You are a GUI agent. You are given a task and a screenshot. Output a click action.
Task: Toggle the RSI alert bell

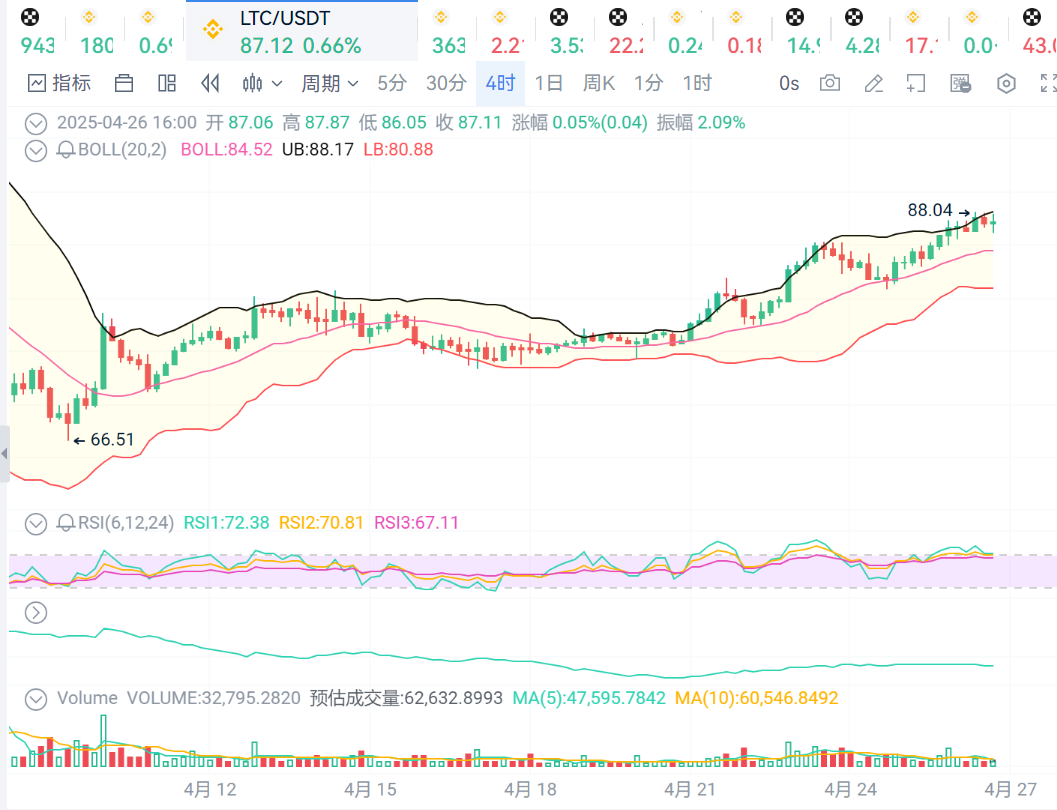66,522
